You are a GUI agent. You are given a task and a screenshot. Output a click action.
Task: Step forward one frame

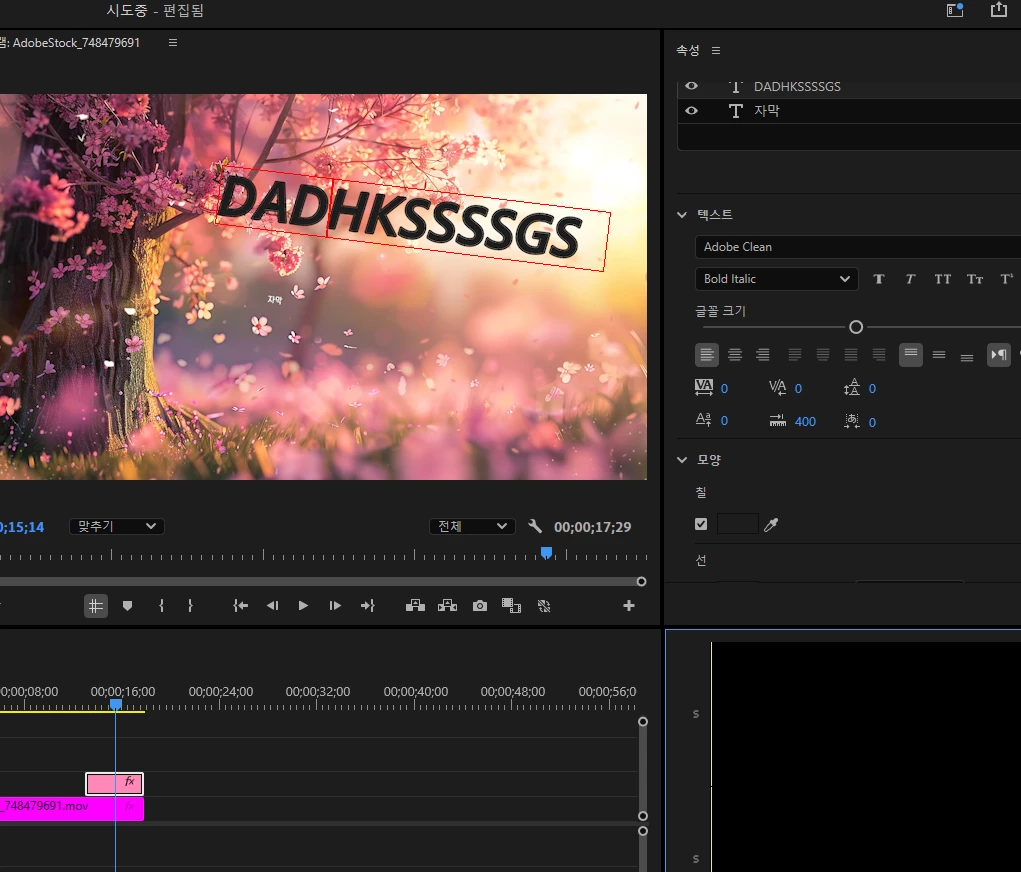335,606
